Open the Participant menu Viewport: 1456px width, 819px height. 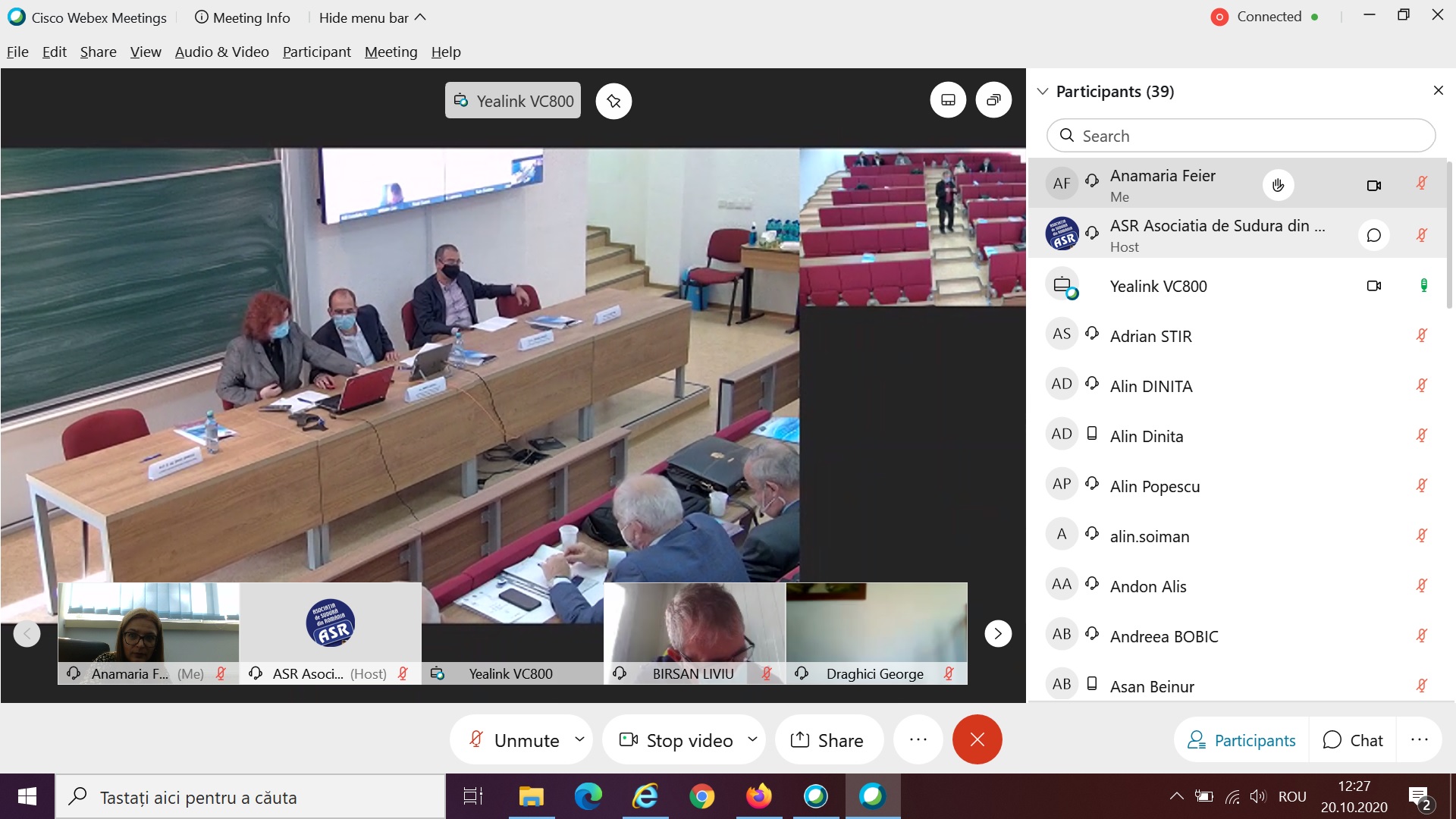pyautogui.click(x=316, y=52)
